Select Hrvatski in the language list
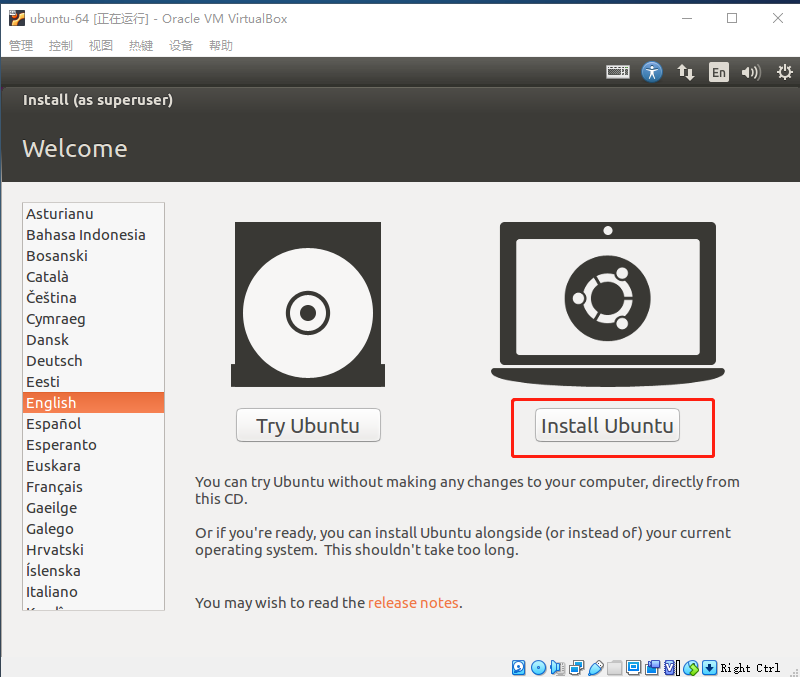This screenshot has width=800, height=677. 93,549
